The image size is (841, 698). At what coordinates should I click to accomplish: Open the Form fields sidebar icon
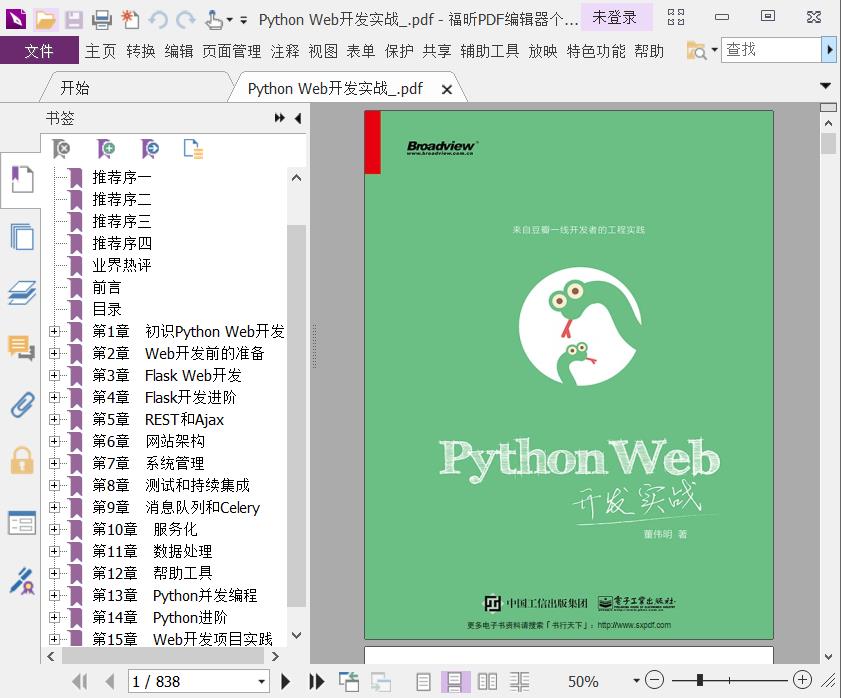22,523
